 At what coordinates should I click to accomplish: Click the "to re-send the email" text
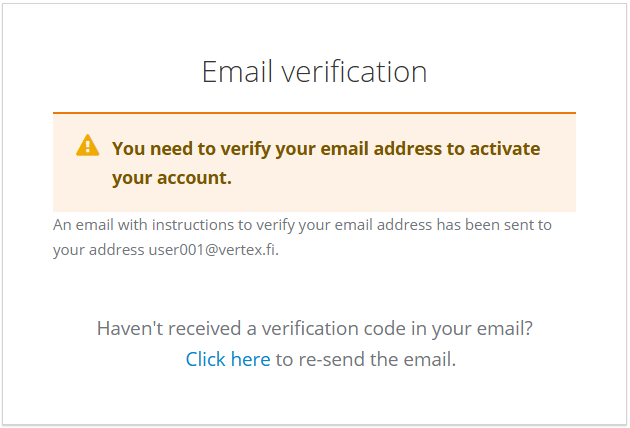point(365,359)
